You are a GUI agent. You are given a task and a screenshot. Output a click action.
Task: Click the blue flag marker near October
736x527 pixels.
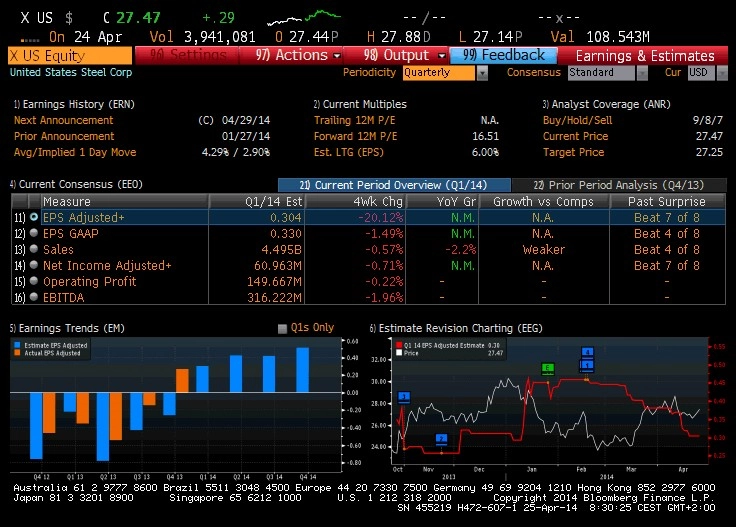tap(404, 397)
